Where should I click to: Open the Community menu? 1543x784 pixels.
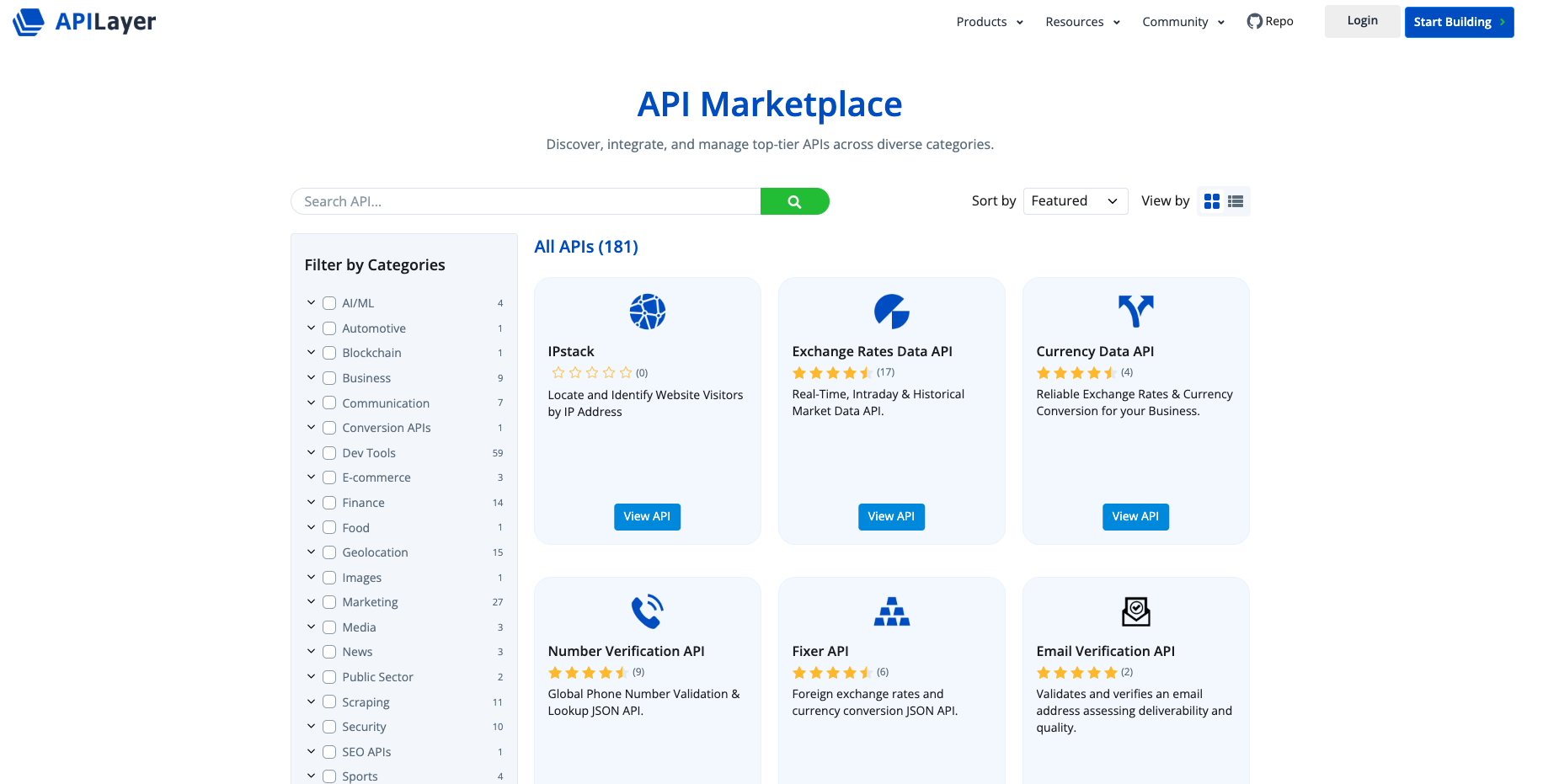click(1183, 22)
